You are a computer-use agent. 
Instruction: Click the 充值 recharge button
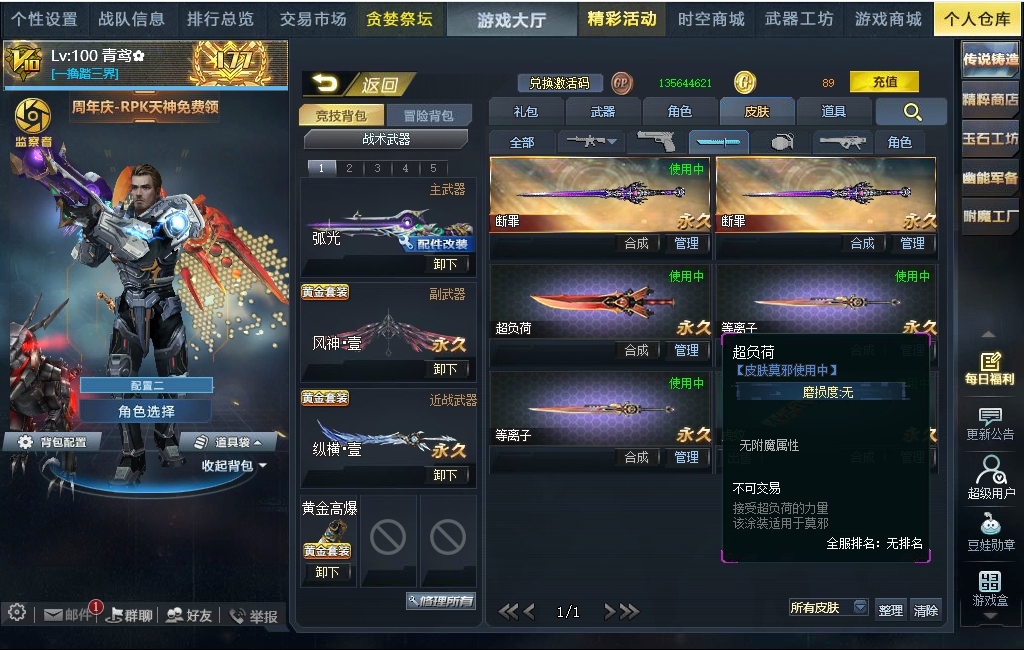coord(885,82)
